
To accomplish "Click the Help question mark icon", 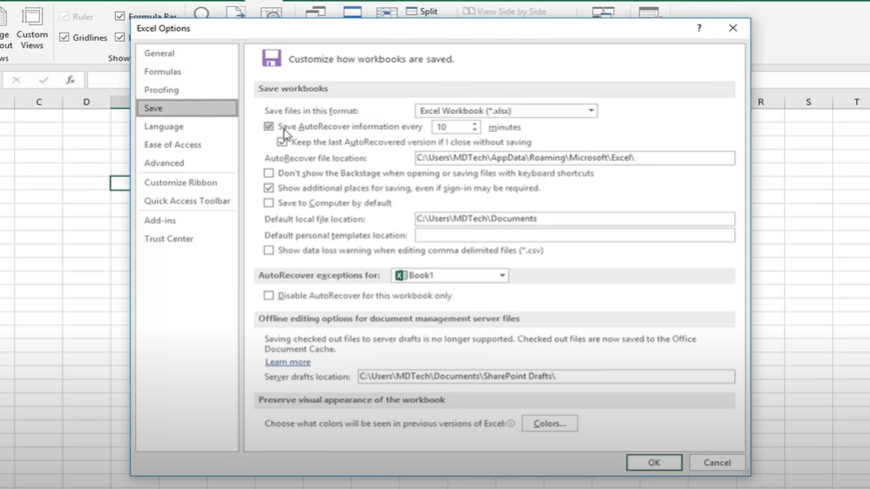I will pos(699,28).
